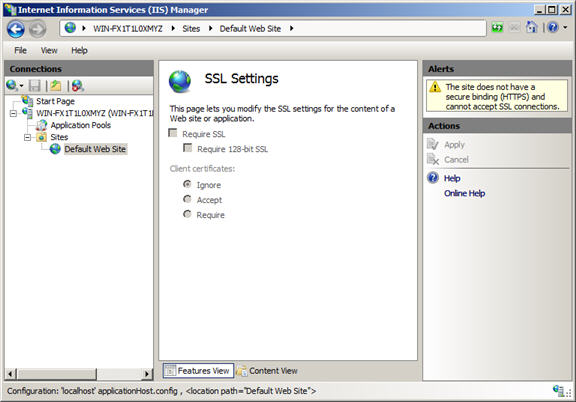The image size is (576, 402).
Task: Select Default Web Site in the Connections tree
Action: pyautogui.click(x=95, y=149)
